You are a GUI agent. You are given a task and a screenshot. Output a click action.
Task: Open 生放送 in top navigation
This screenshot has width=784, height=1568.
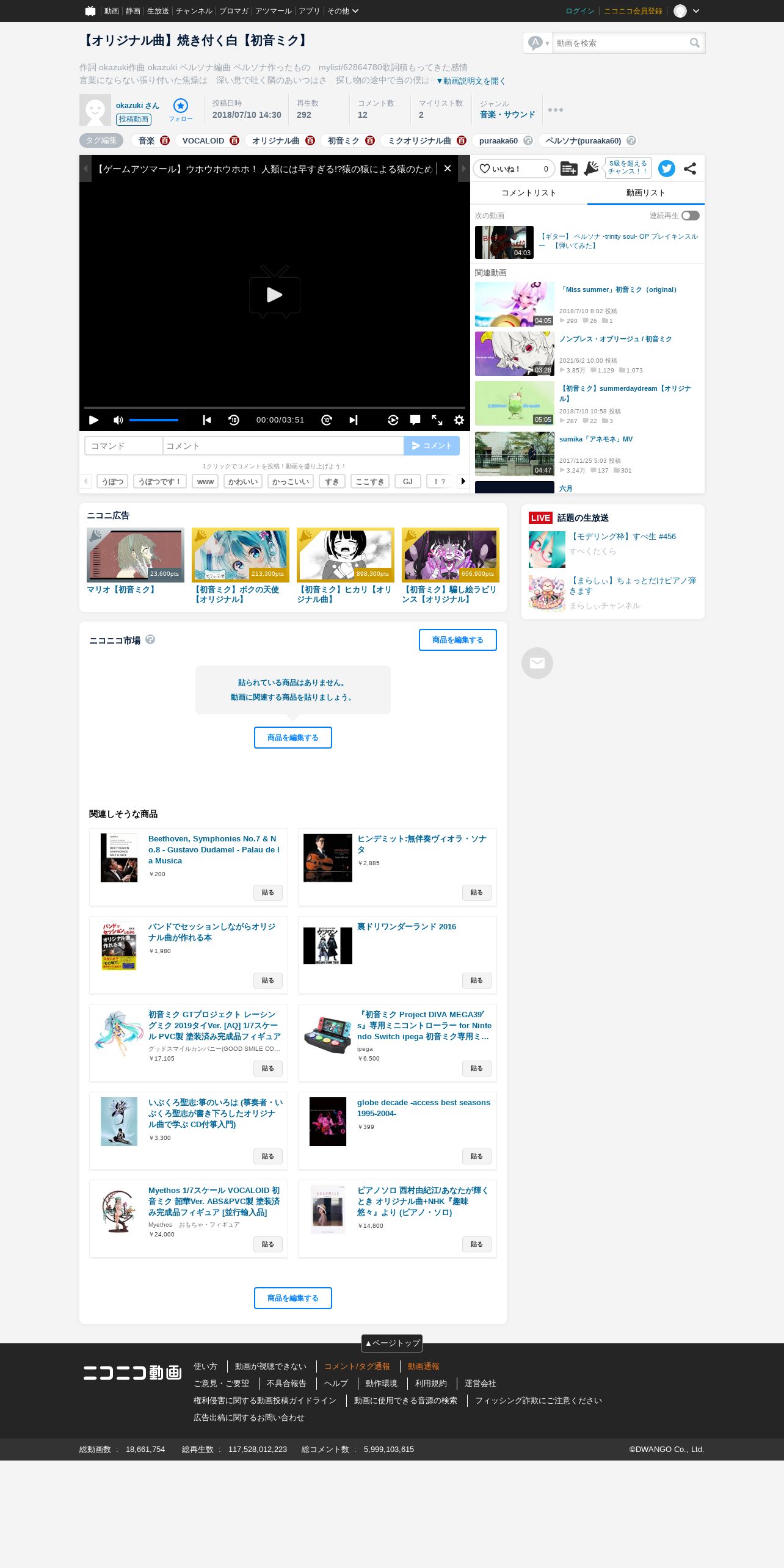[158, 11]
